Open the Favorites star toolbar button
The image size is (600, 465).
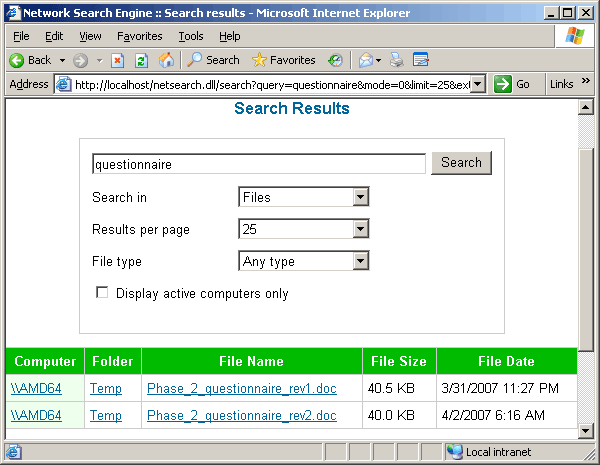(284, 60)
